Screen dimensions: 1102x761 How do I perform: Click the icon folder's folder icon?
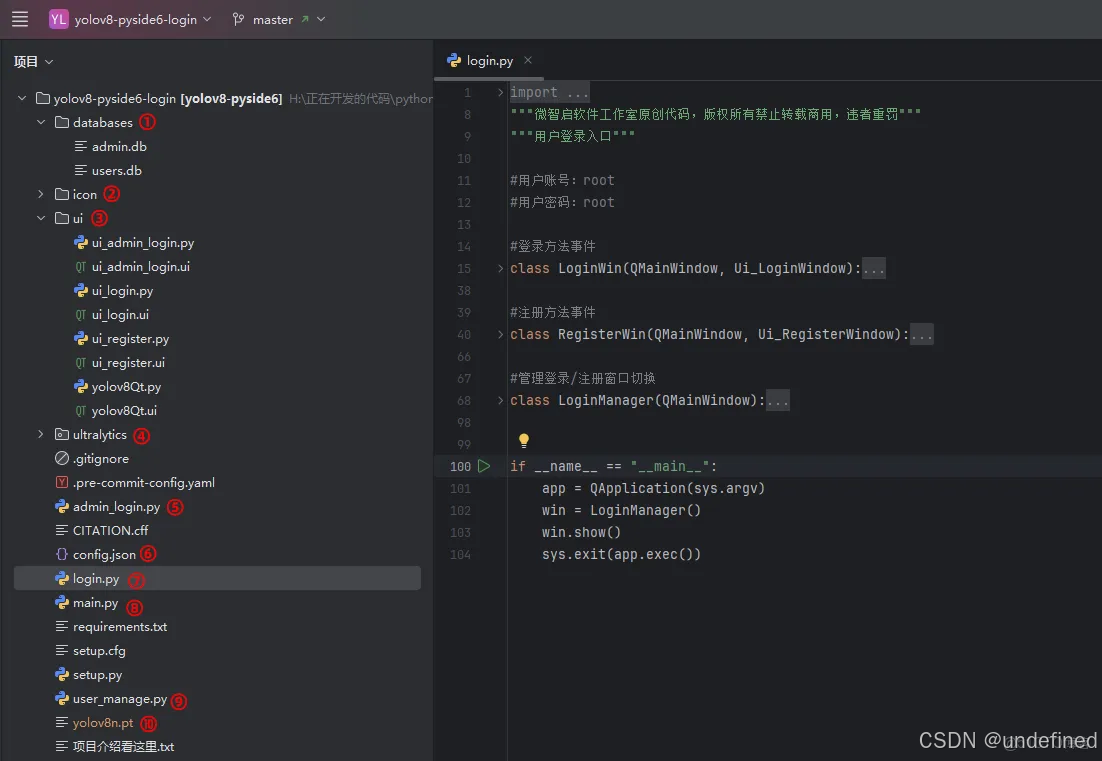(62, 194)
